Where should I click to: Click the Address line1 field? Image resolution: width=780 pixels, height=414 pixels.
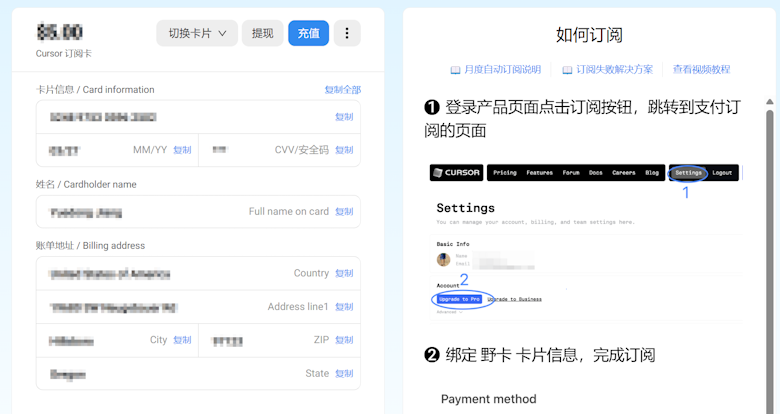tap(198, 307)
